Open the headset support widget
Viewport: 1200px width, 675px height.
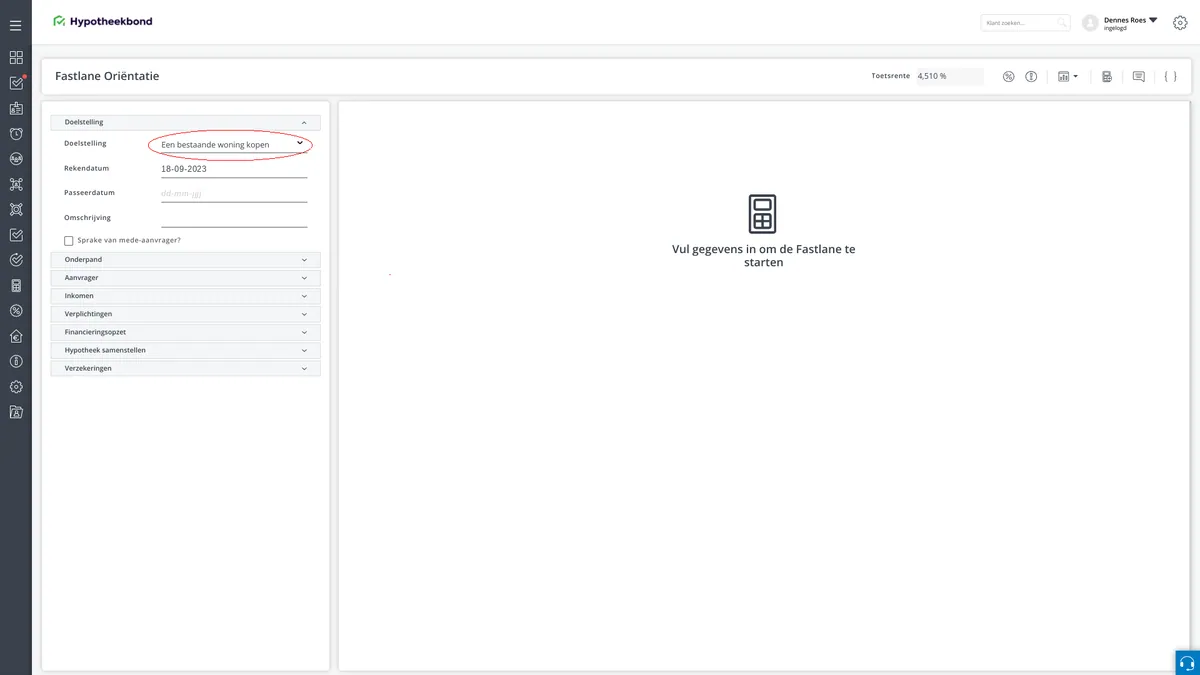(1187, 663)
